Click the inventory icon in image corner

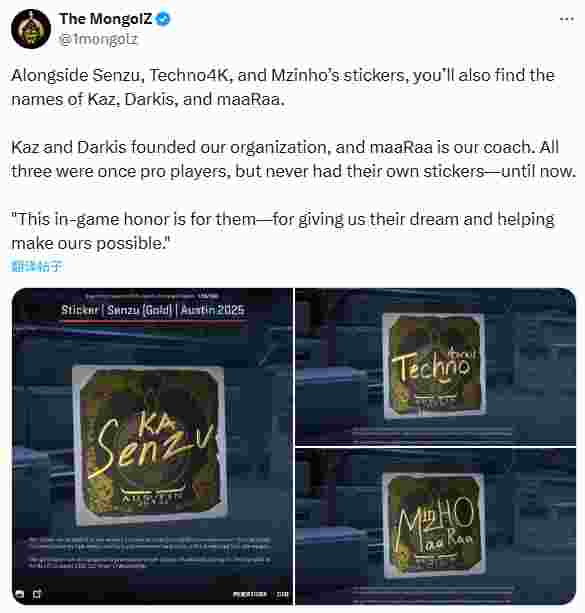coord(20,594)
